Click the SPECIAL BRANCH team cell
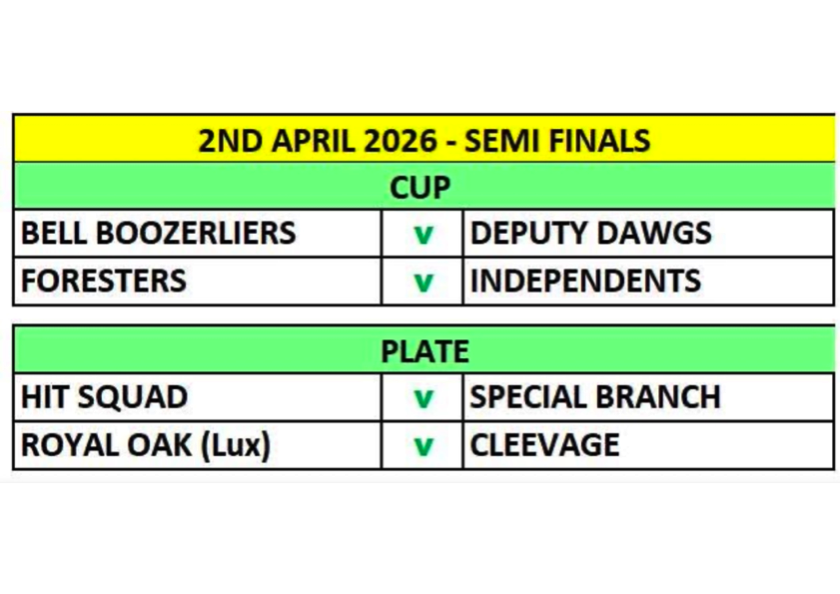Image resolution: width=840 pixels, height=594 pixels. point(595,397)
